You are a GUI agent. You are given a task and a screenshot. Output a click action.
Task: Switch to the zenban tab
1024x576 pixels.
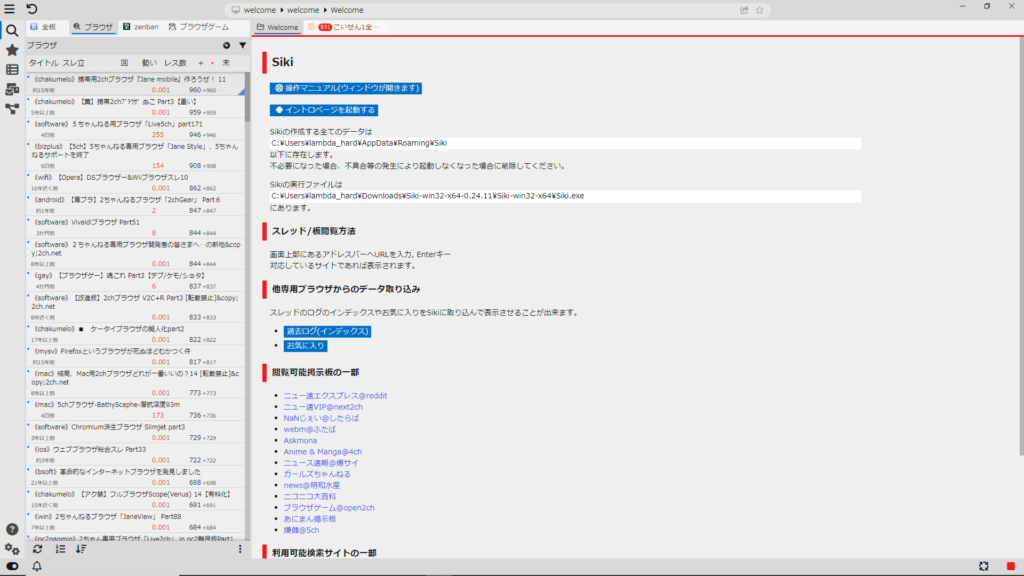pyautogui.click(x=141, y=27)
